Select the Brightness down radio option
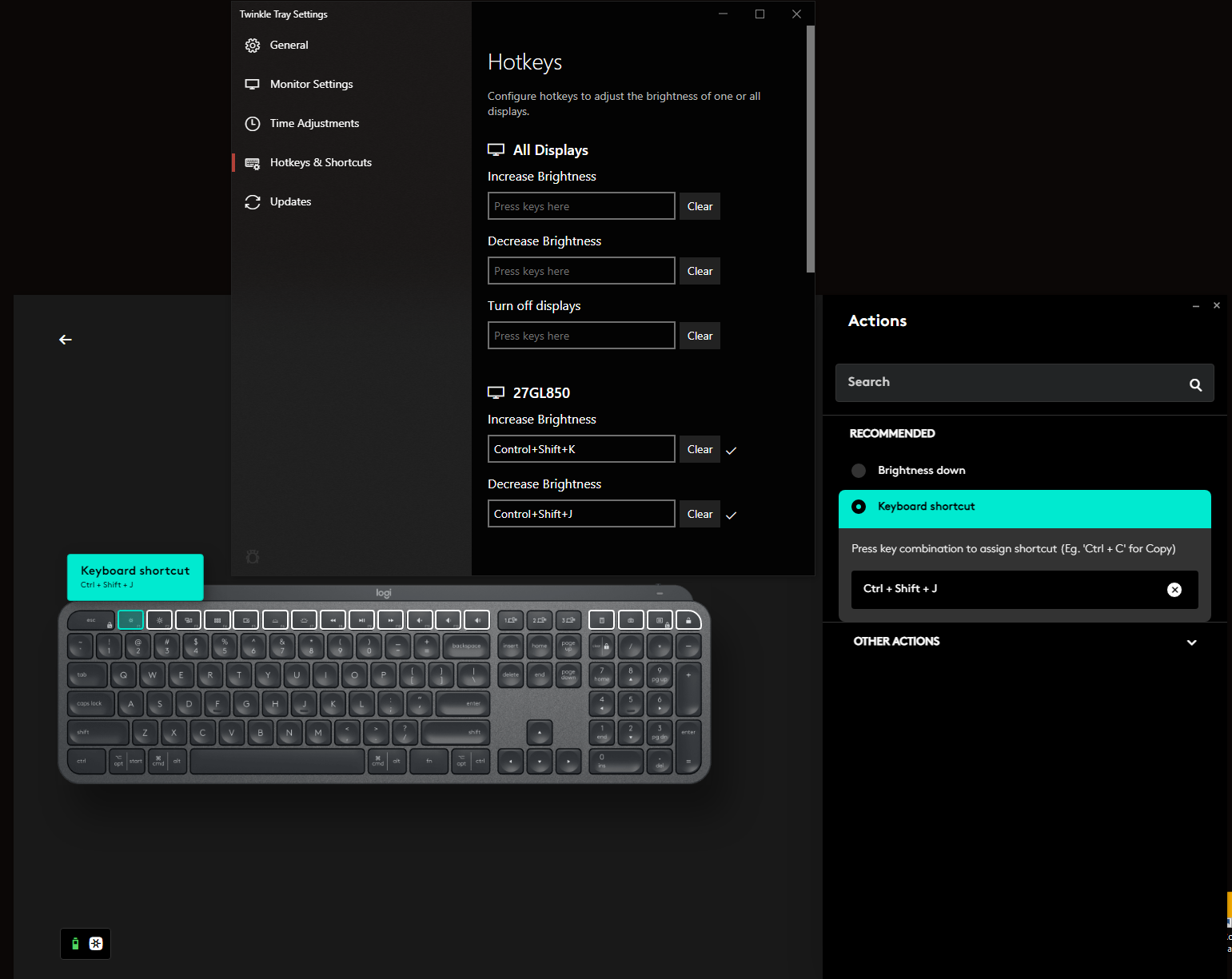Image resolution: width=1232 pixels, height=979 pixels. pos(859,471)
